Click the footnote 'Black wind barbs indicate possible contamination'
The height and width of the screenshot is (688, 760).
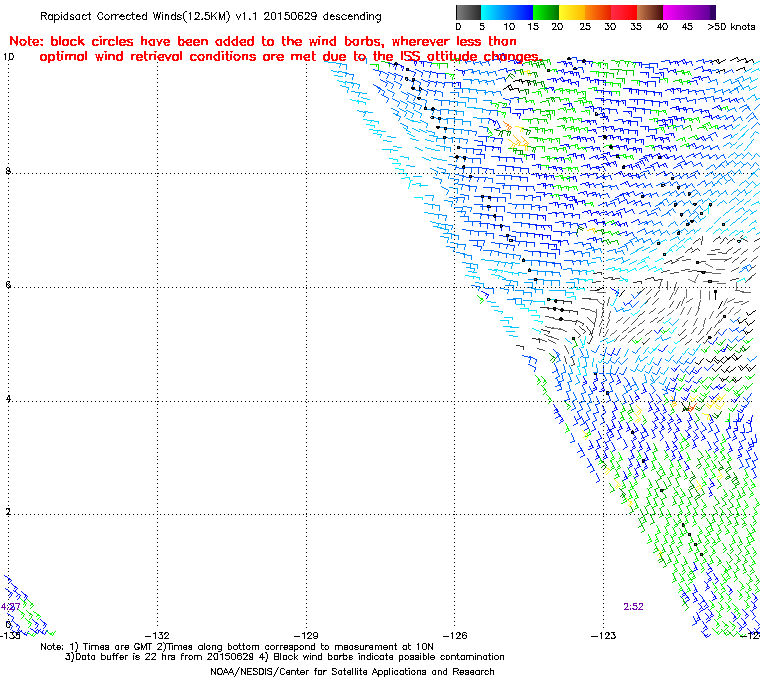click(x=389, y=657)
